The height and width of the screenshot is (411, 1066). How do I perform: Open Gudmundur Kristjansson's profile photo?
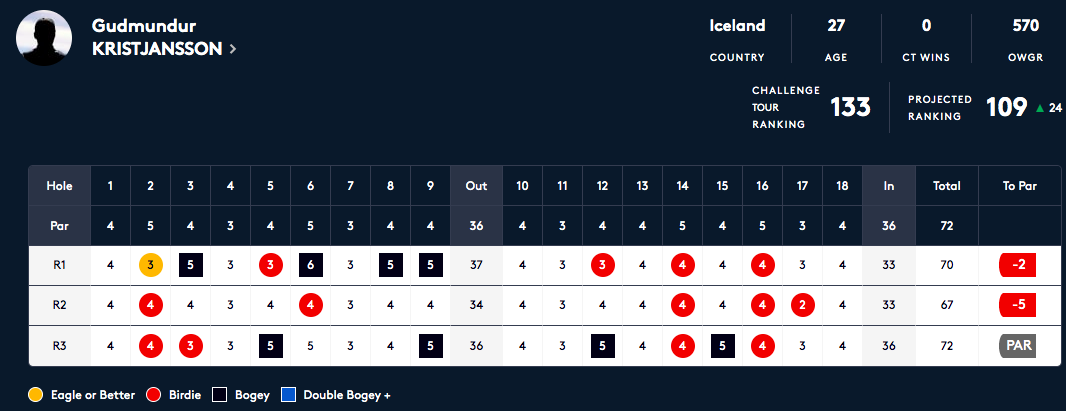pos(44,38)
